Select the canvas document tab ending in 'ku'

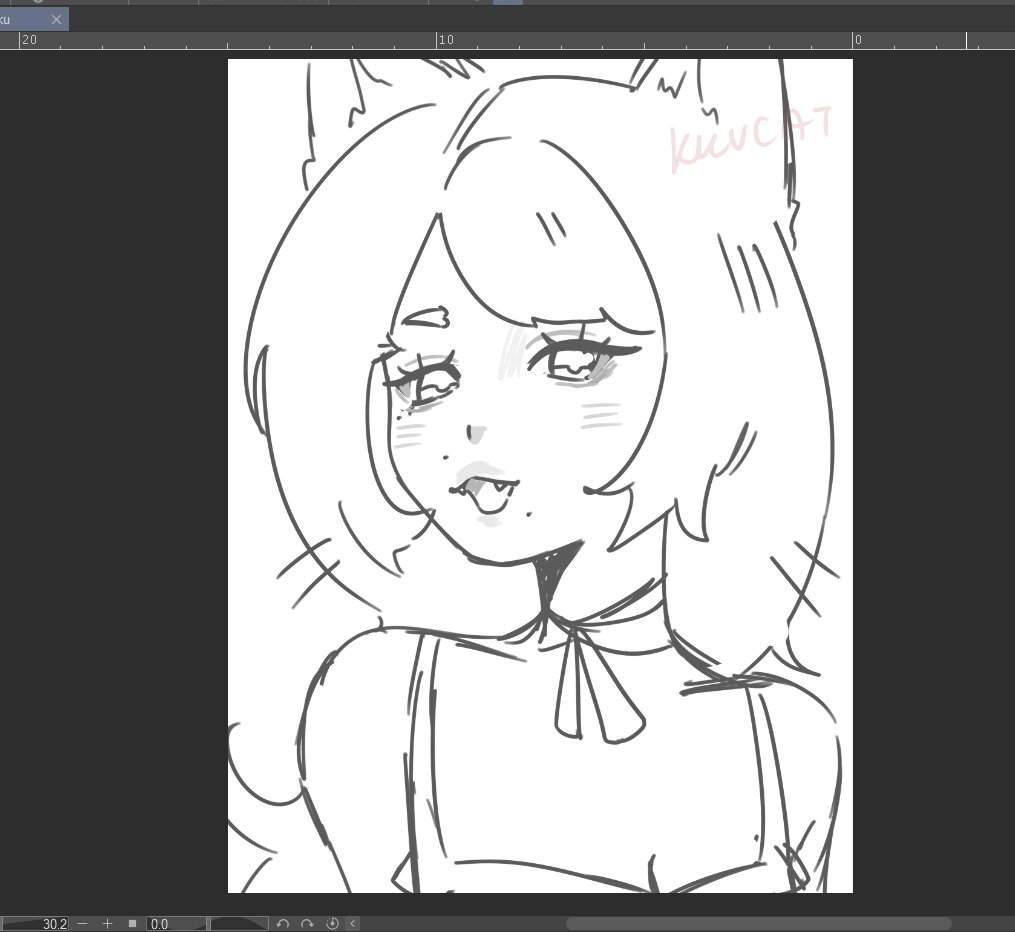[x=34, y=19]
